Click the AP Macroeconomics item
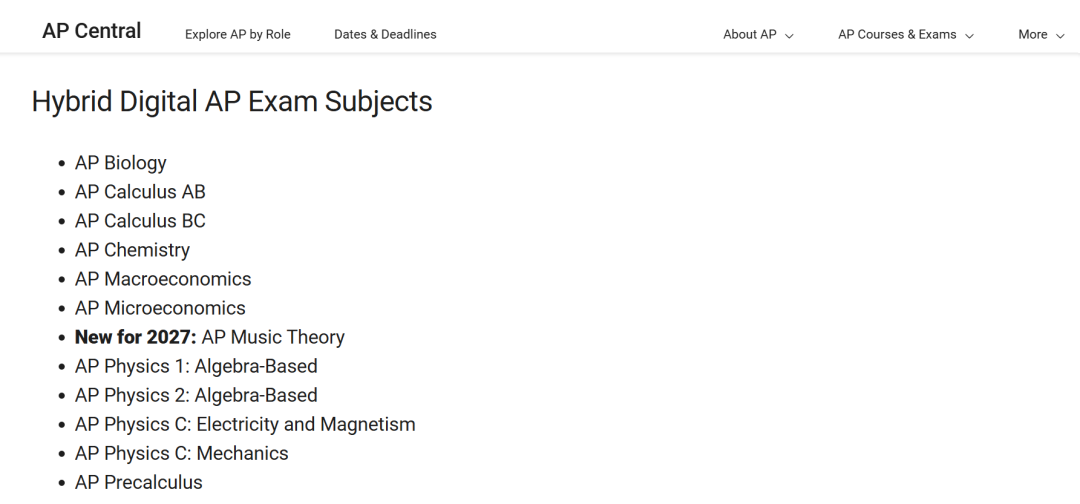 [x=163, y=279]
